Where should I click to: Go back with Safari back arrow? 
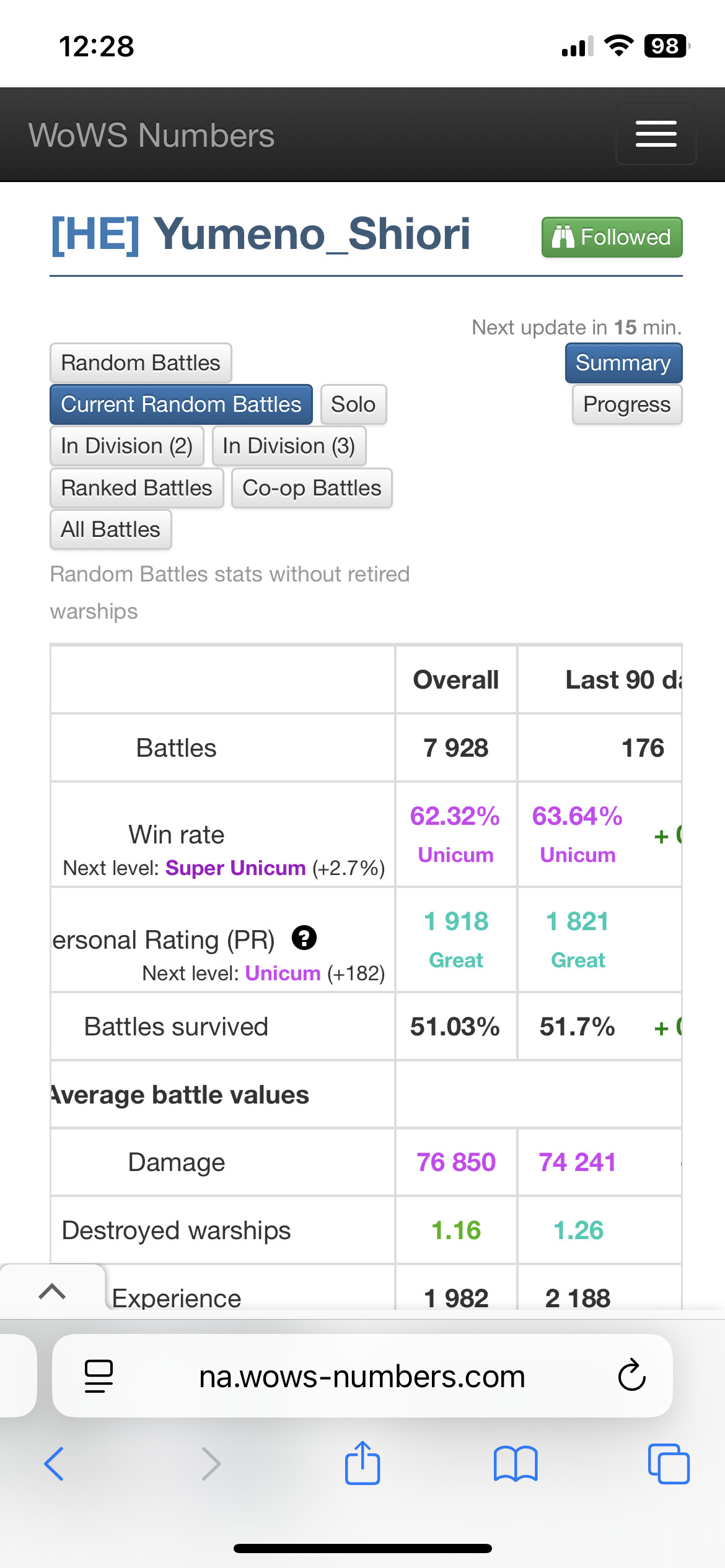point(55,1463)
